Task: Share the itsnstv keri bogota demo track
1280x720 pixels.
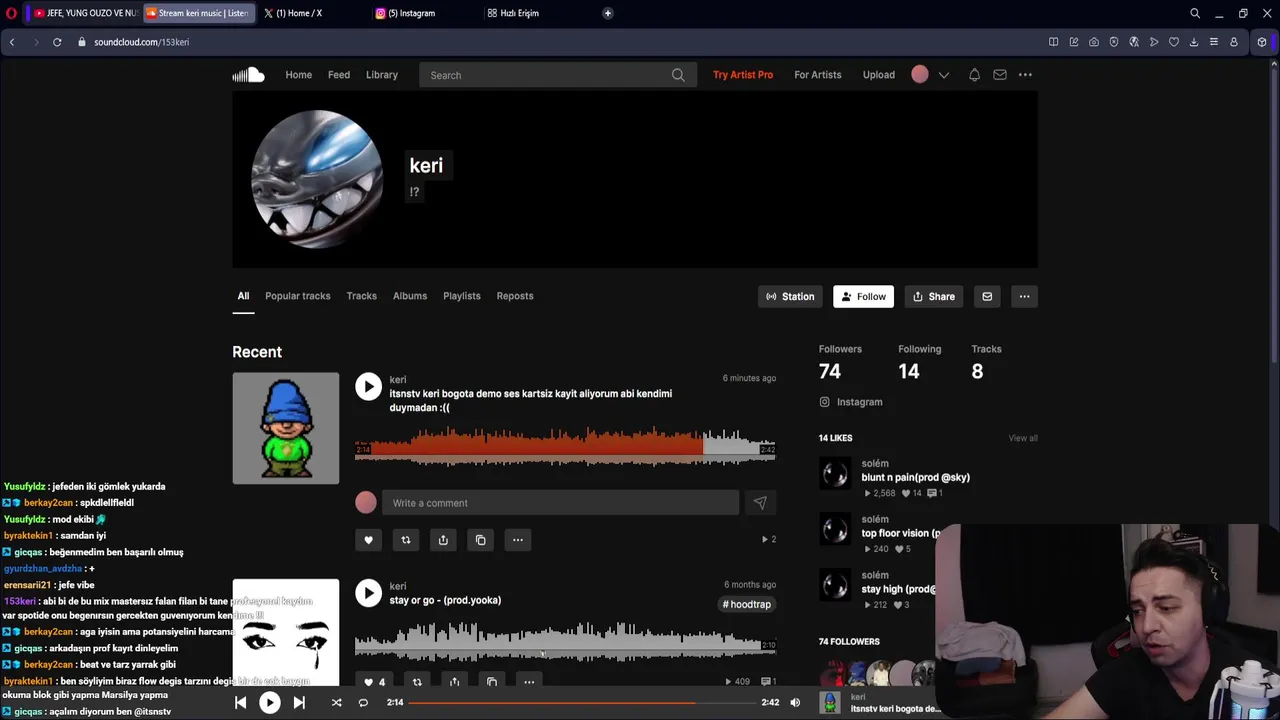Action: pyautogui.click(x=443, y=540)
